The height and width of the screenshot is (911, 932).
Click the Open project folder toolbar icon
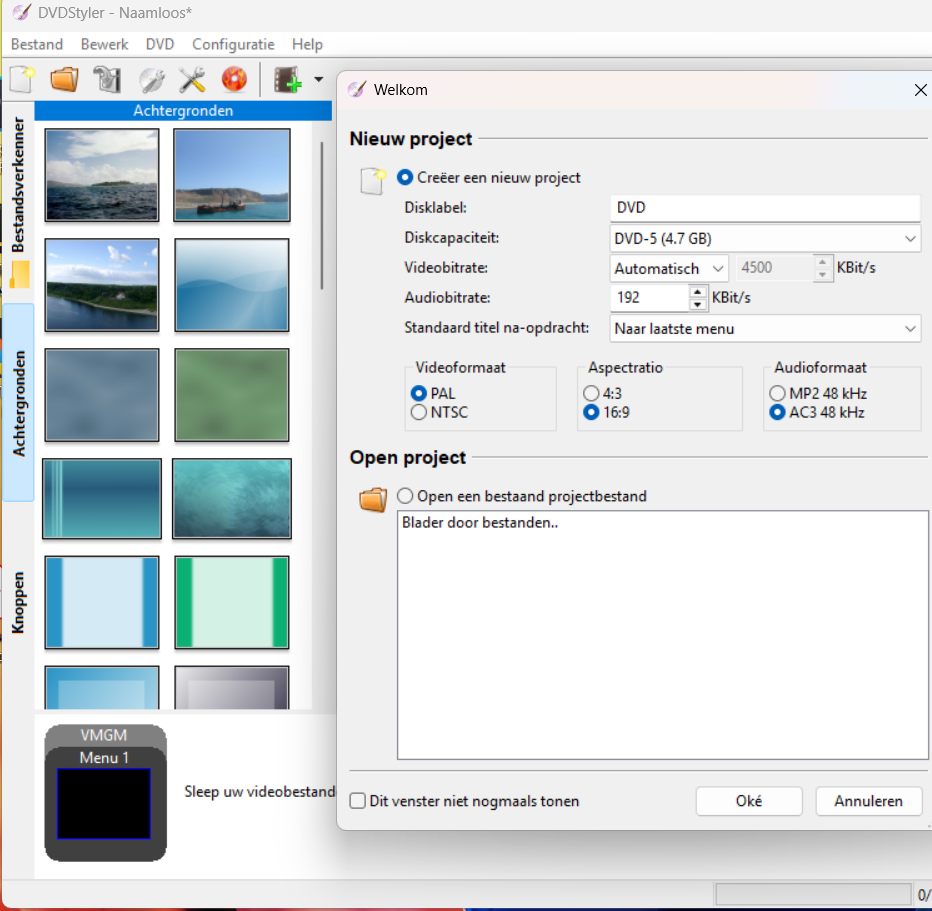click(x=64, y=79)
